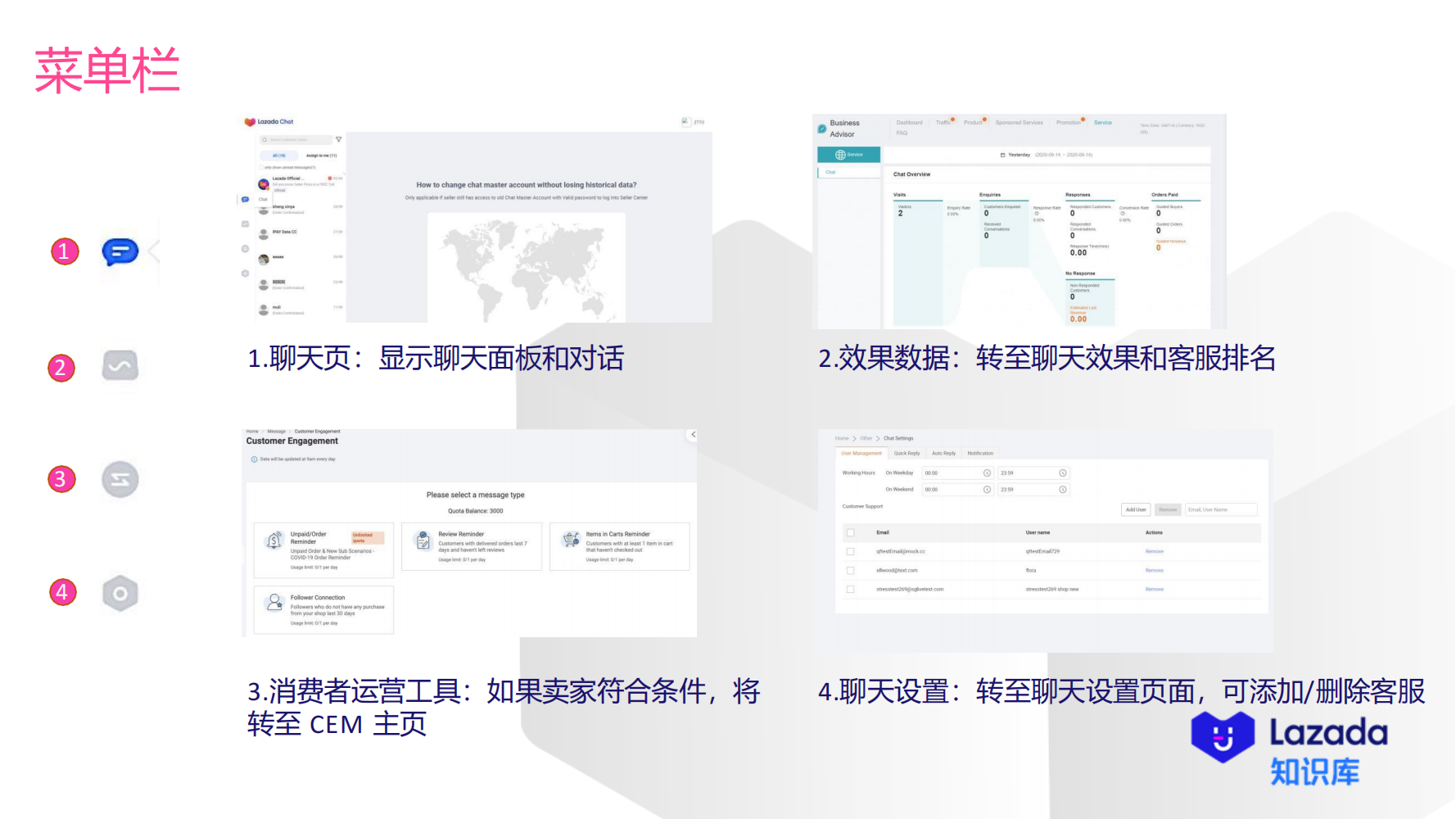Click the chat icon in Lazada Chat sidebar
1456x819 pixels.
245,199
